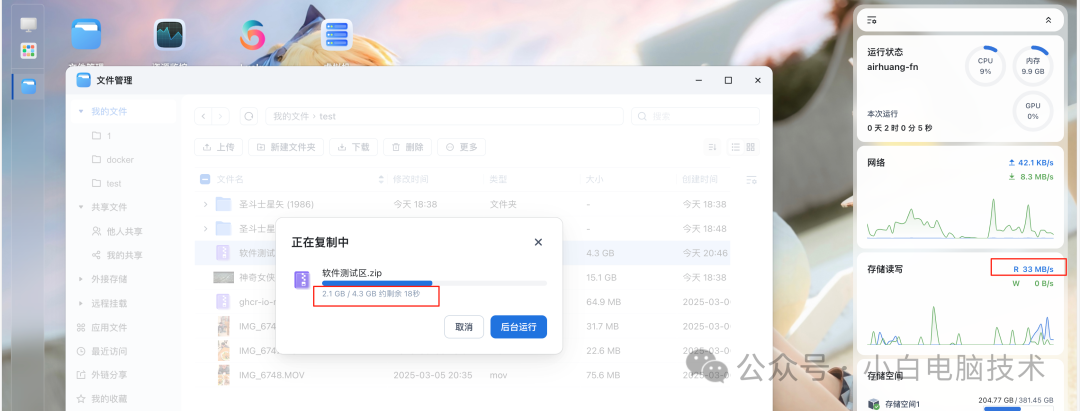Close the 正在复制中 dialog
The height and width of the screenshot is (411, 1080).
[538, 242]
